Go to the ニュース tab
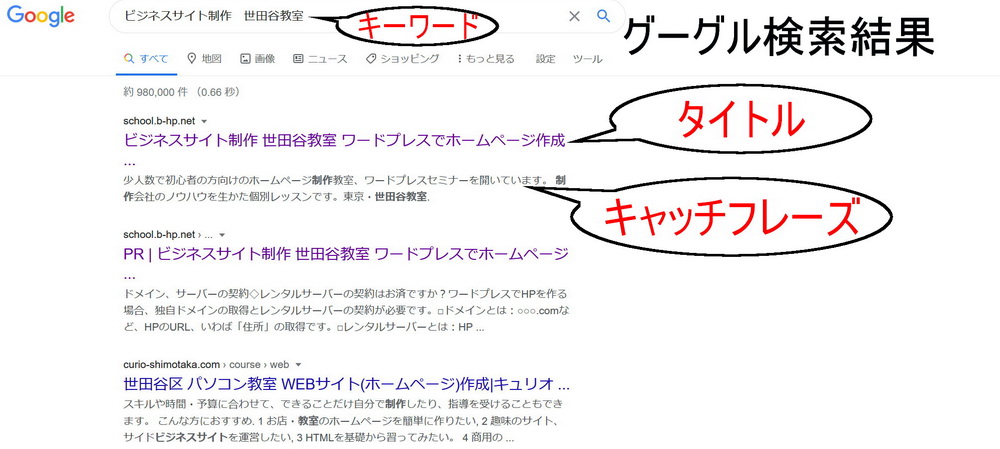Image resolution: width=1000 pixels, height=449 pixels. 320,59
